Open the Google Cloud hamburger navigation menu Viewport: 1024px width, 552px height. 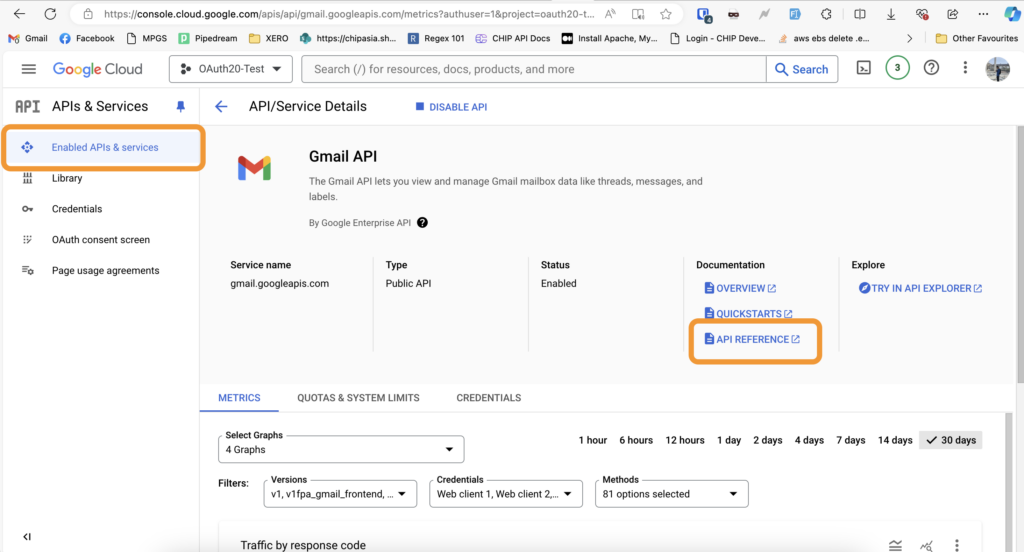[28, 69]
